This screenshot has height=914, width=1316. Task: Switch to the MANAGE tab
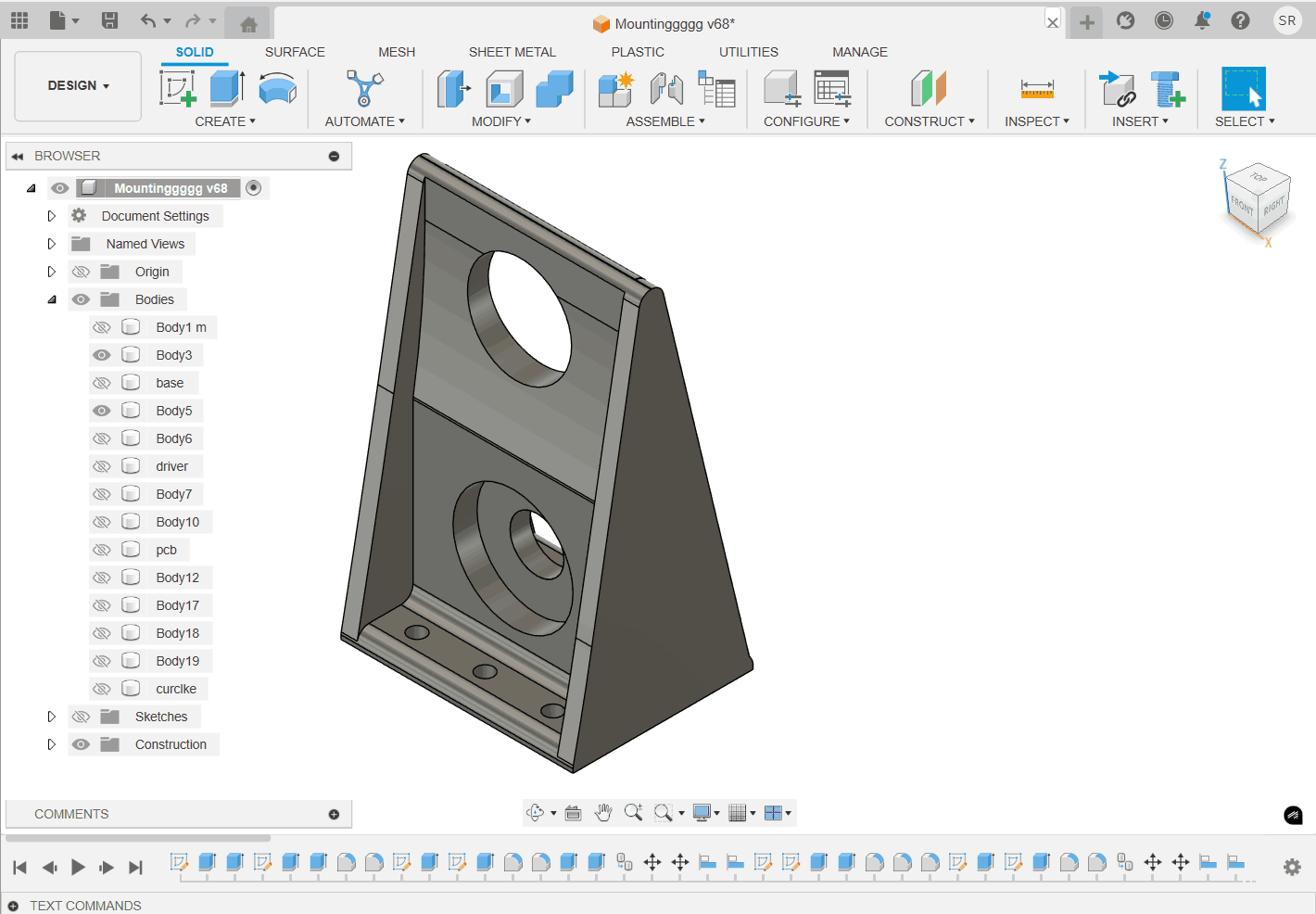[x=860, y=52]
